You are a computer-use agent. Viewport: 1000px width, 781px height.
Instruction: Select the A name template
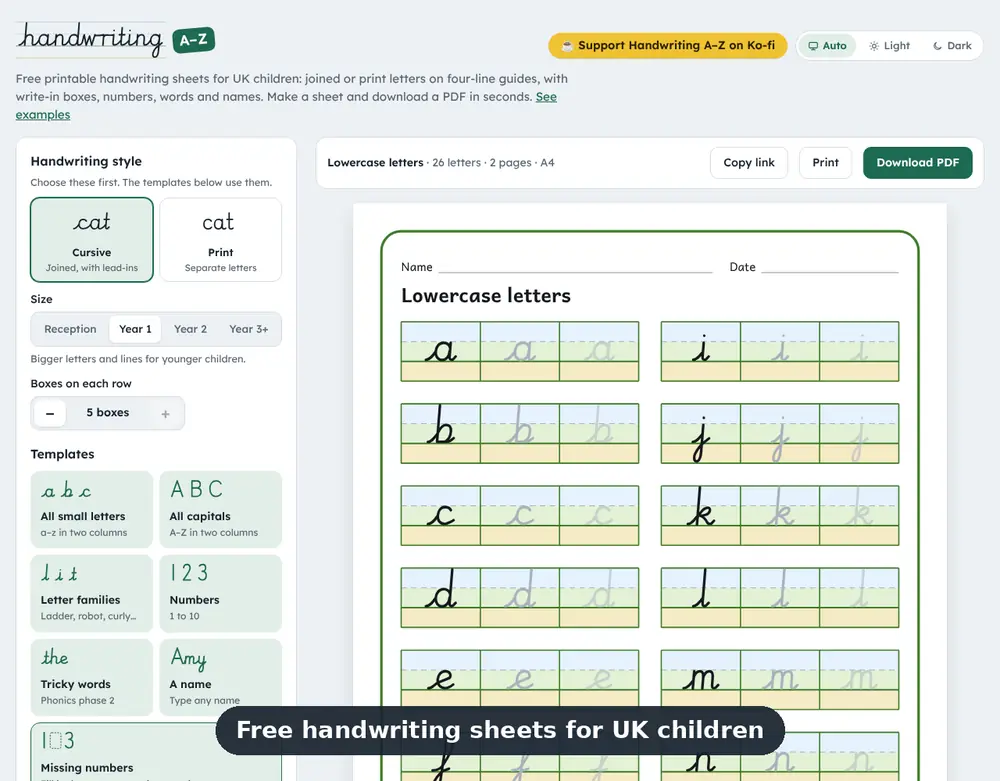coord(221,677)
